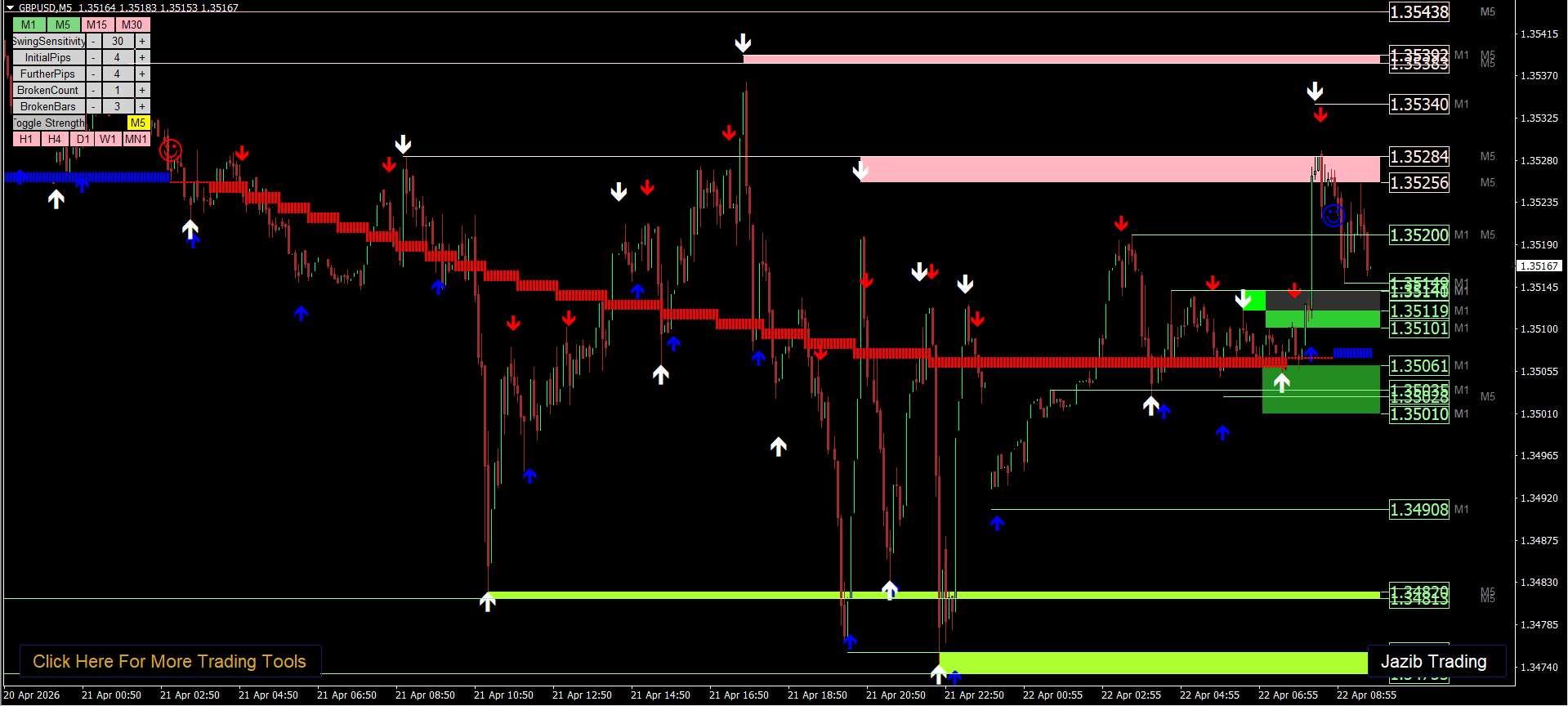Click the white down arrow at the chart's highest peak
This screenshot has height=706, width=1568.
(743, 42)
